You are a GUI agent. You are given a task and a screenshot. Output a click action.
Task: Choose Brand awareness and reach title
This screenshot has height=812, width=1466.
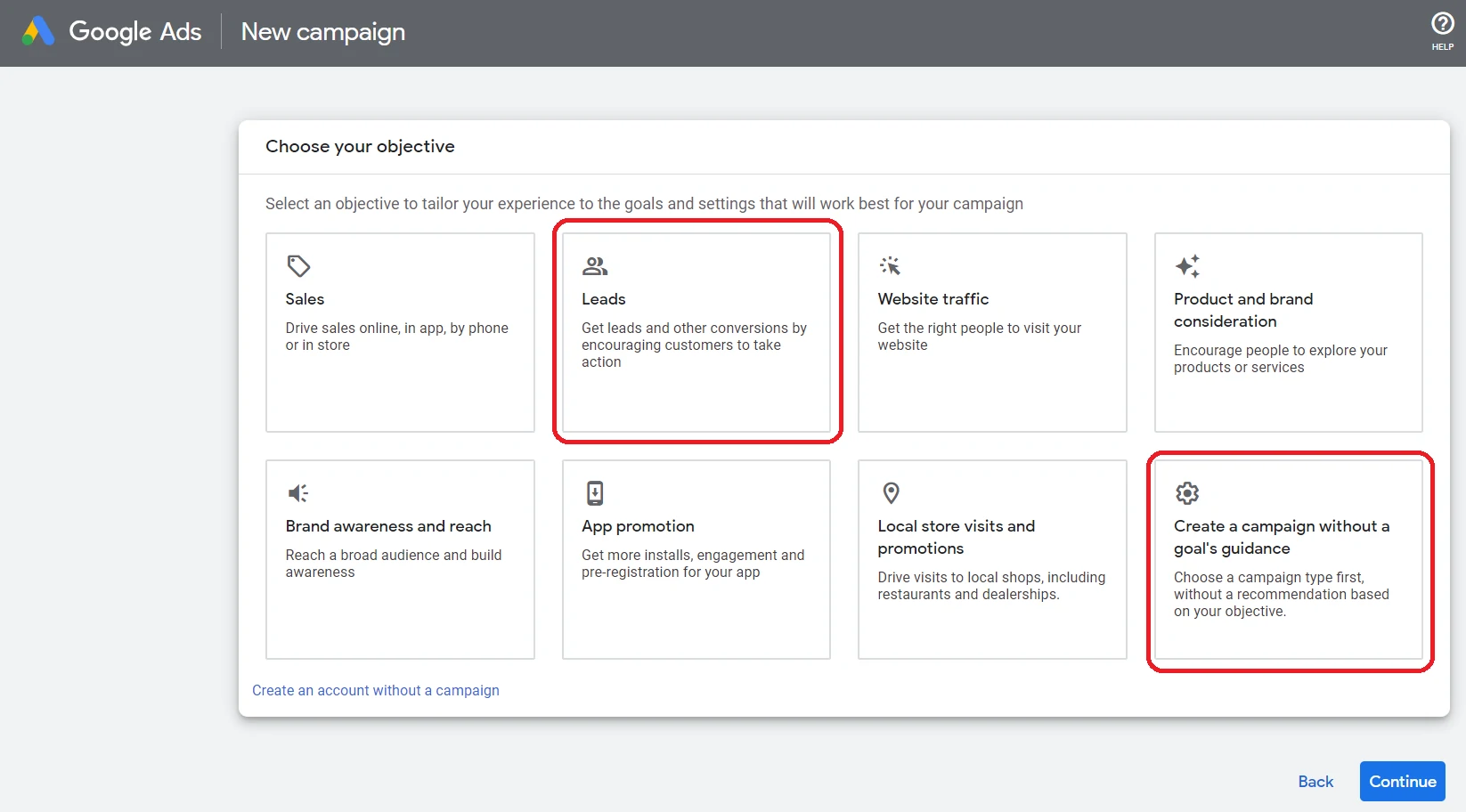click(x=388, y=526)
